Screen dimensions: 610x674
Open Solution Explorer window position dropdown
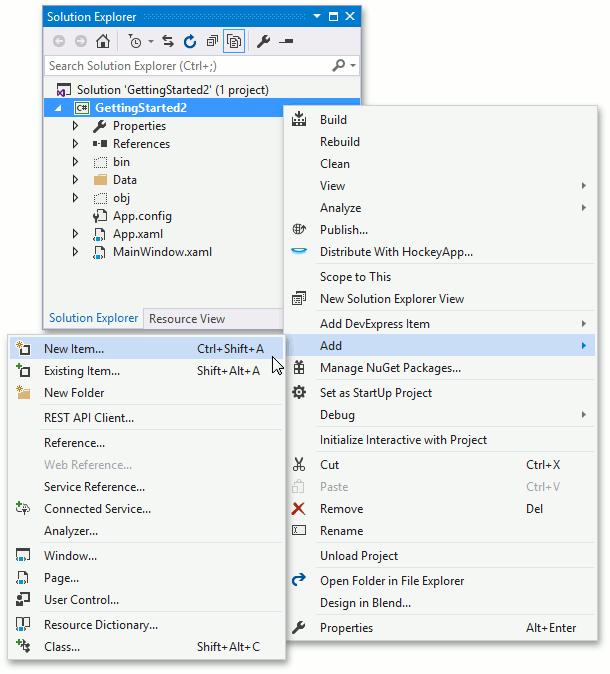tap(317, 16)
